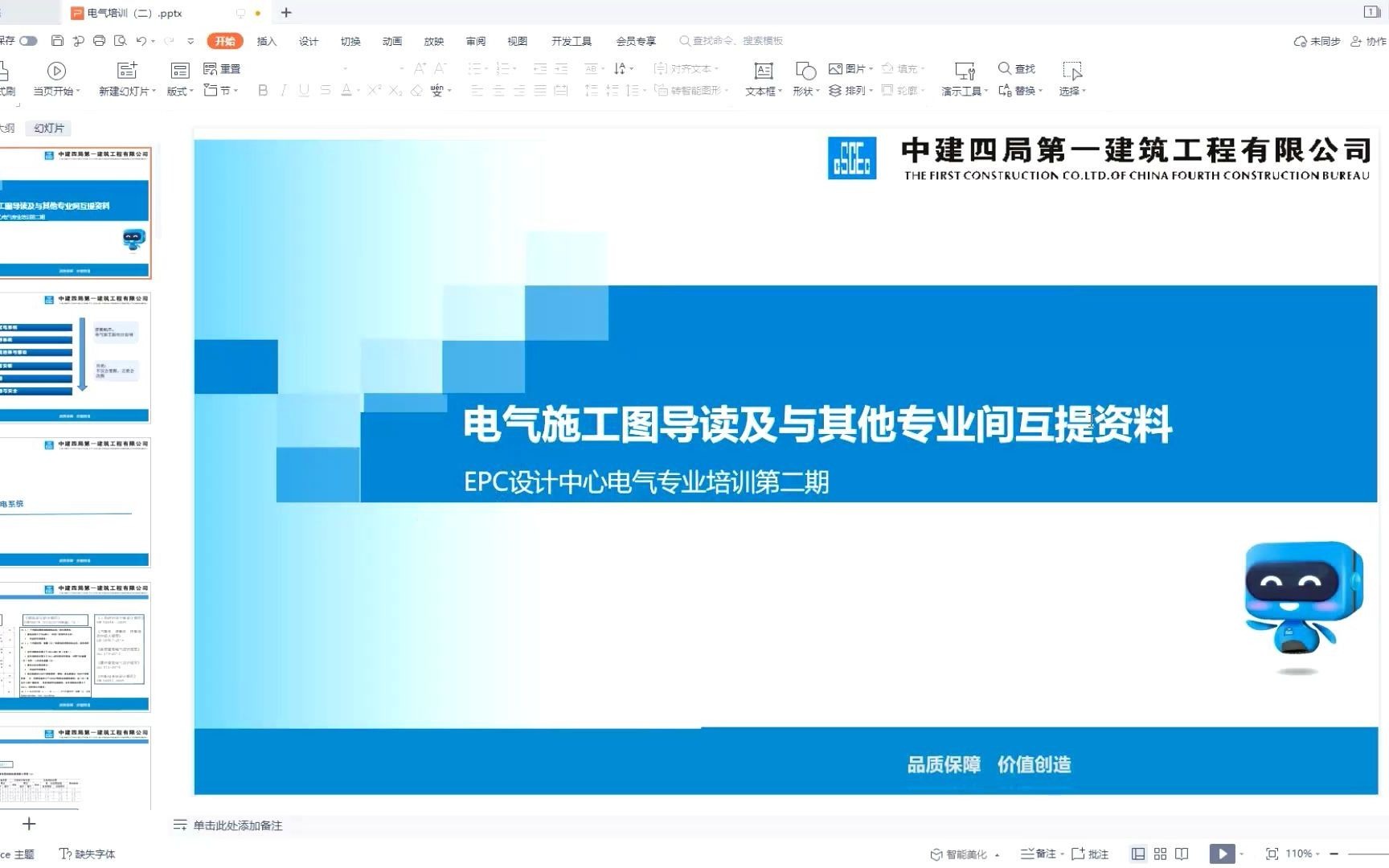Image resolution: width=1389 pixels, height=868 pixels.
Task: Toggle bold text formatting
Action: click(x=262, y=91)
